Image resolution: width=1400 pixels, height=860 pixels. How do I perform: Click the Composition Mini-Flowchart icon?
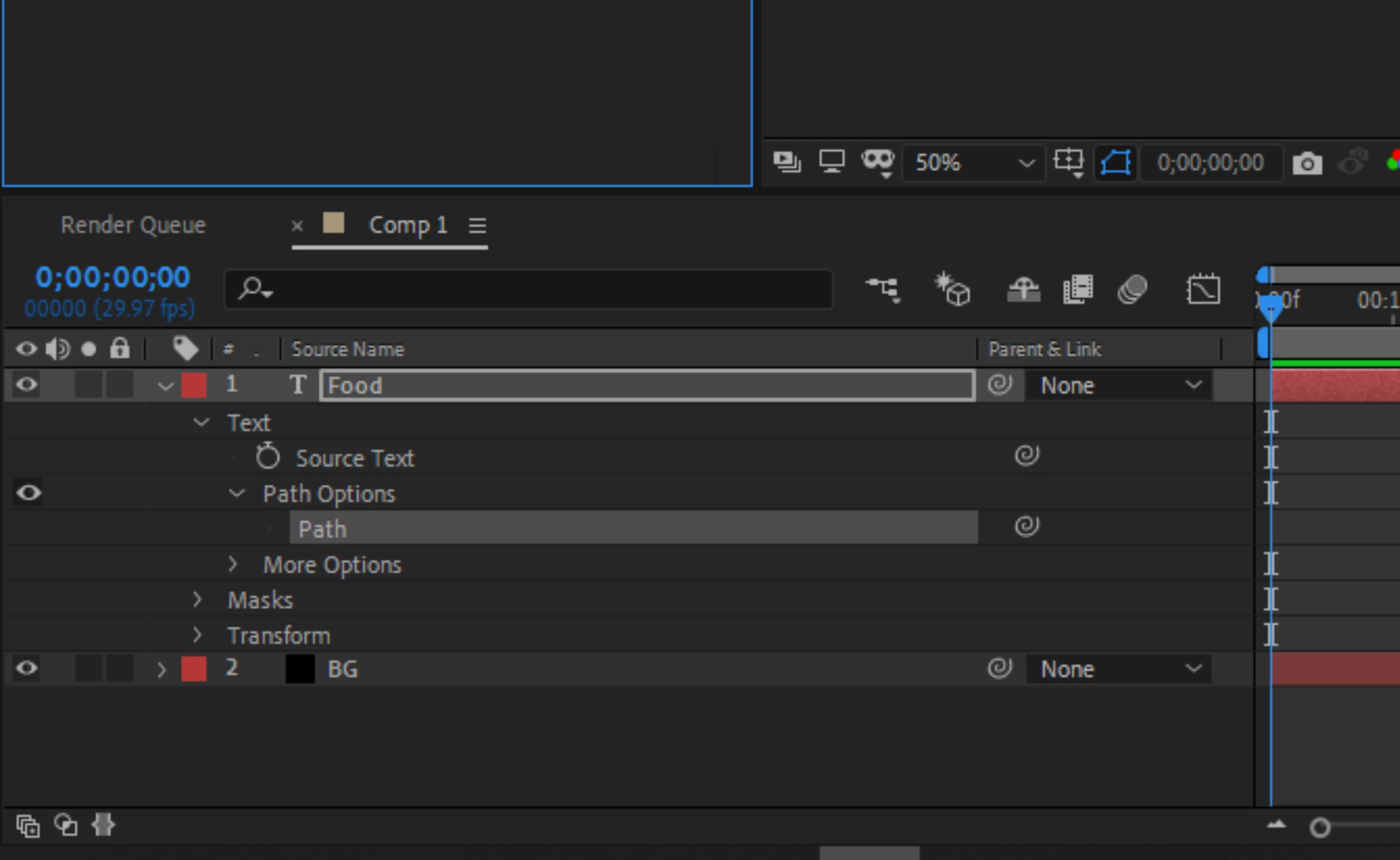click(883, 289)
